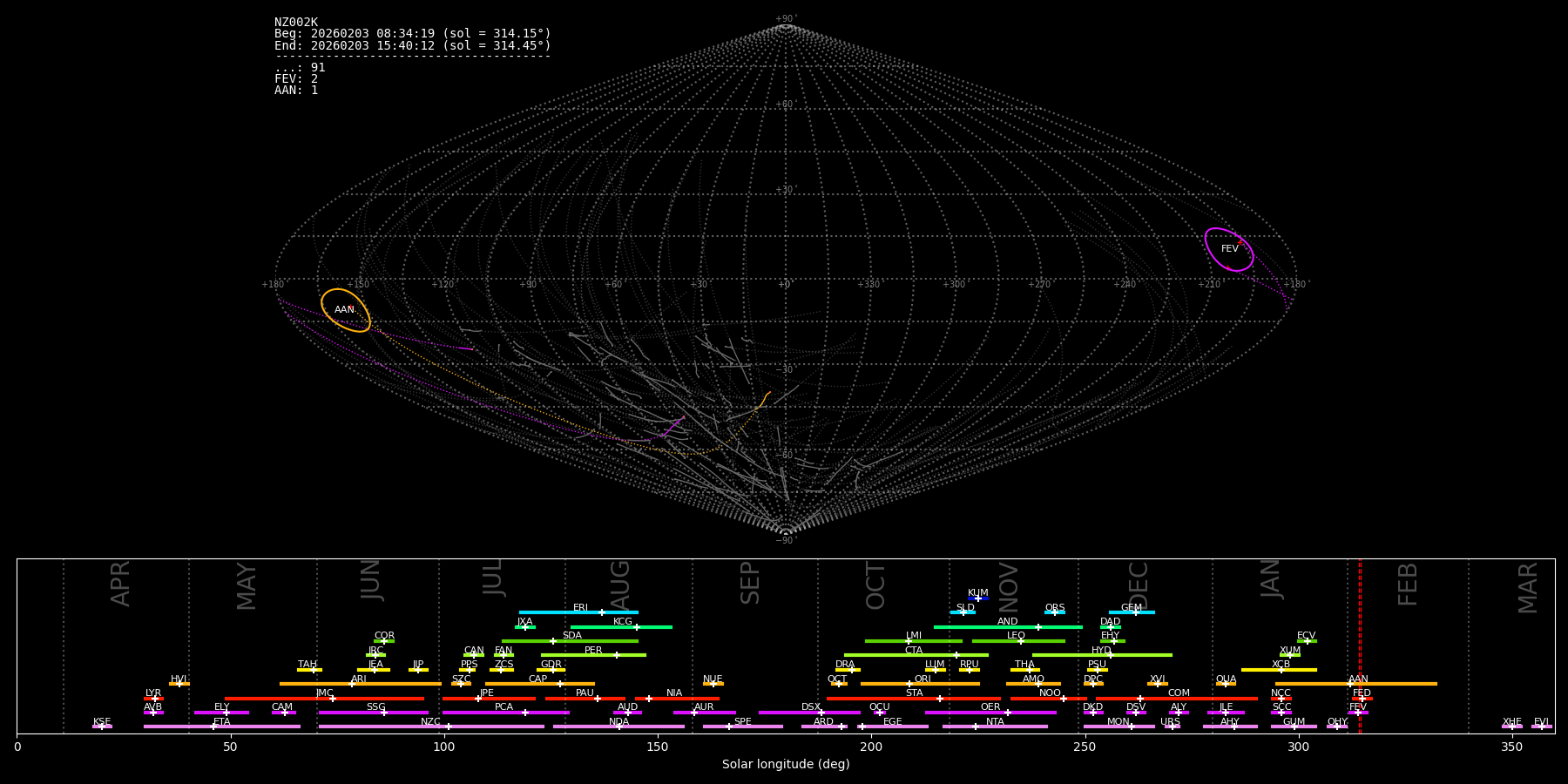Click the ECV shower marker

tap(1307, 641)
